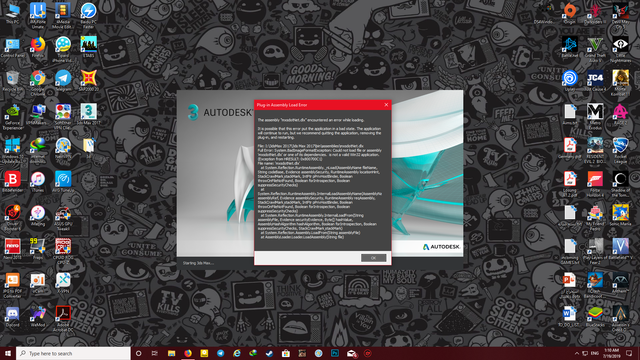Show hidden system tray icons
This screenshot has width=640, height=360.
(x=577, y=353)
